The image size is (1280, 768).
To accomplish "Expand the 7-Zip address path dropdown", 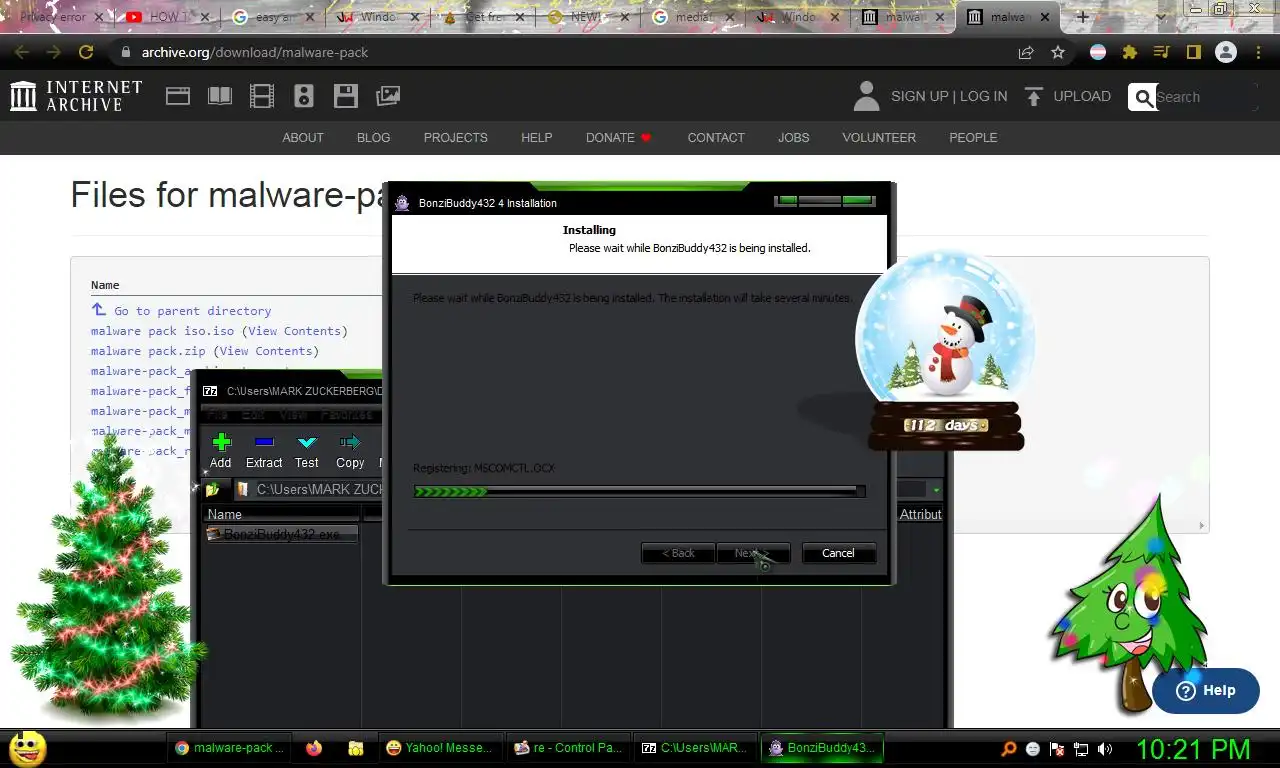I will click(936, 490).
